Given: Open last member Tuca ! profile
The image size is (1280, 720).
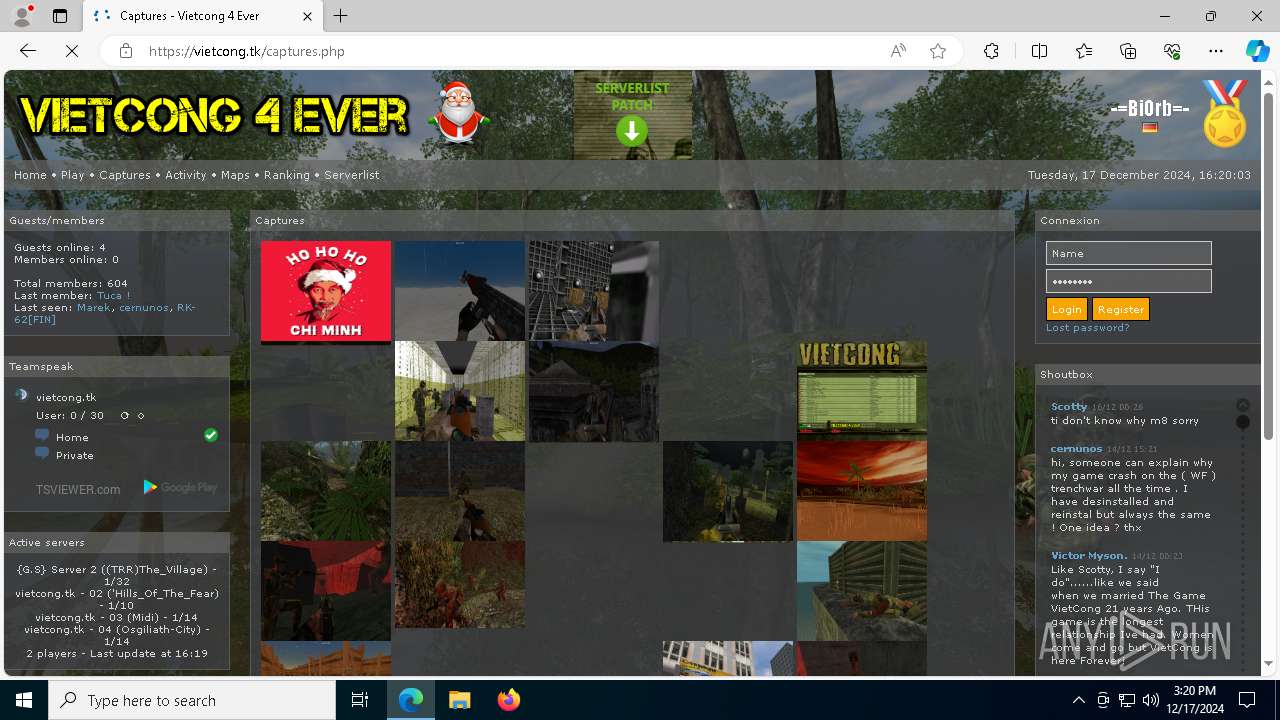Looking at the screenshot, I should [x=113, y=296].
